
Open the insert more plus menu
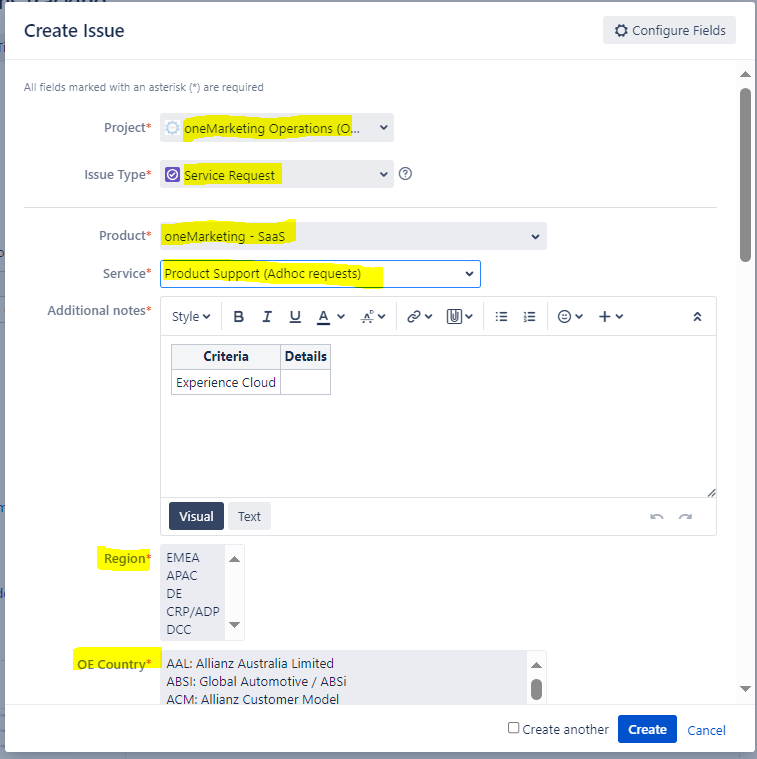point(610,317)
